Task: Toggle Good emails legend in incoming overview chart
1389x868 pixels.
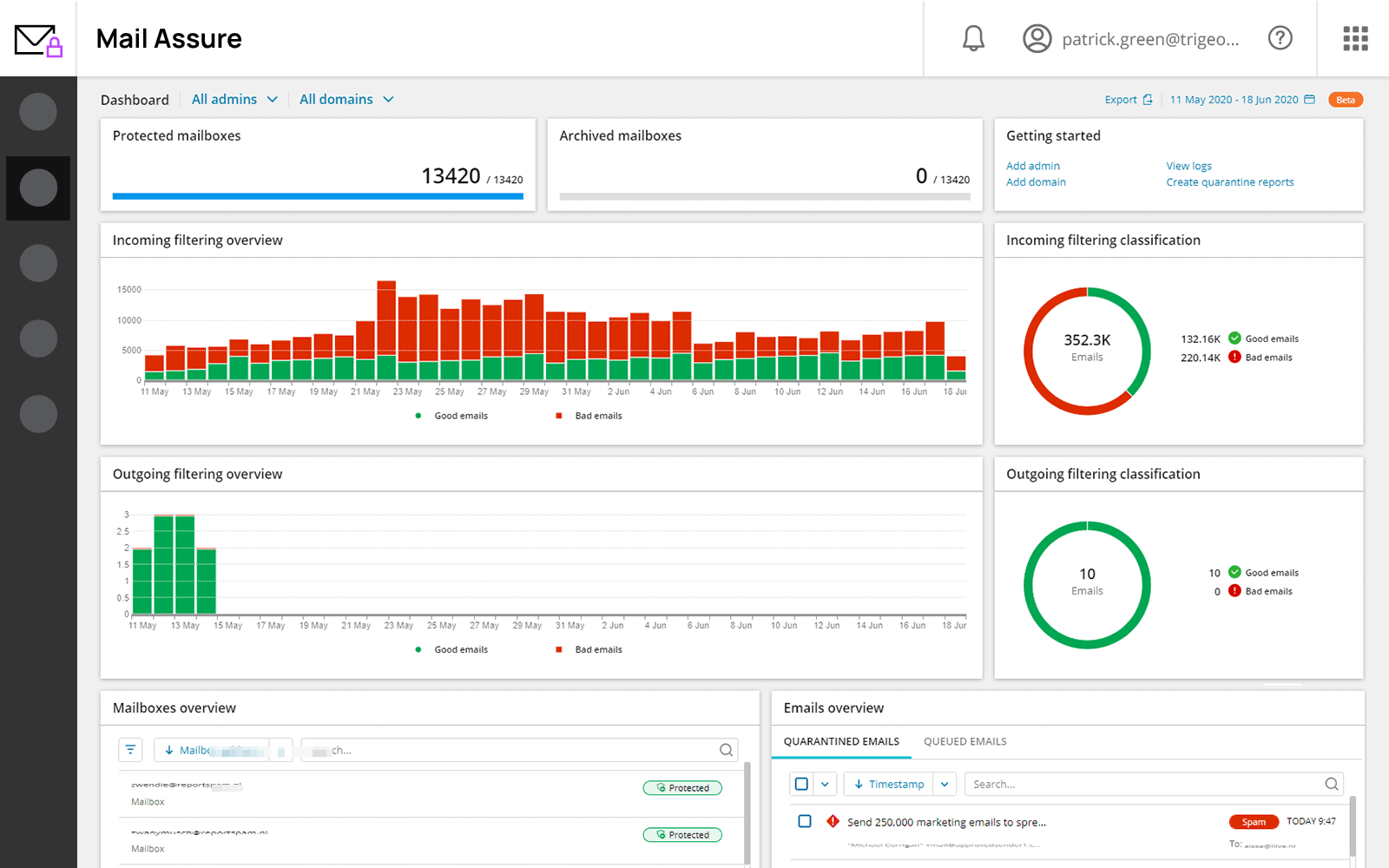Action: [x=451, y=416]
